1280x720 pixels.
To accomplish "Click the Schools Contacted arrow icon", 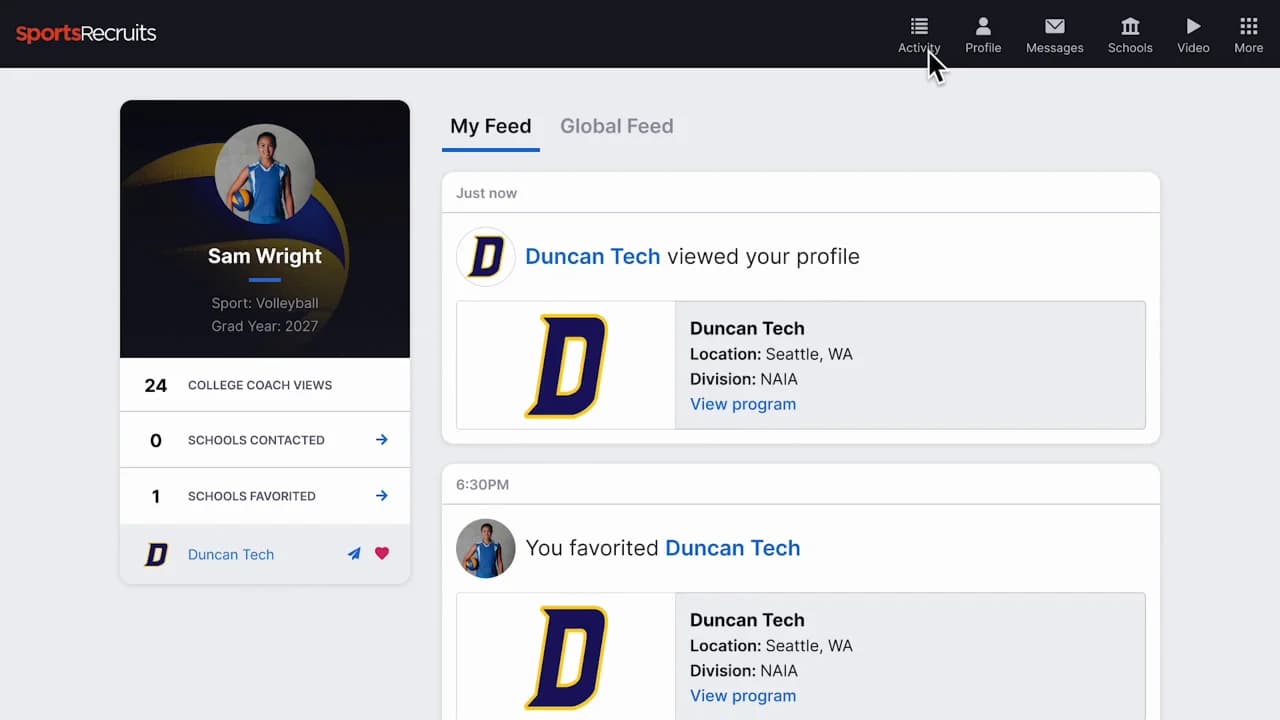I will 382,439.
